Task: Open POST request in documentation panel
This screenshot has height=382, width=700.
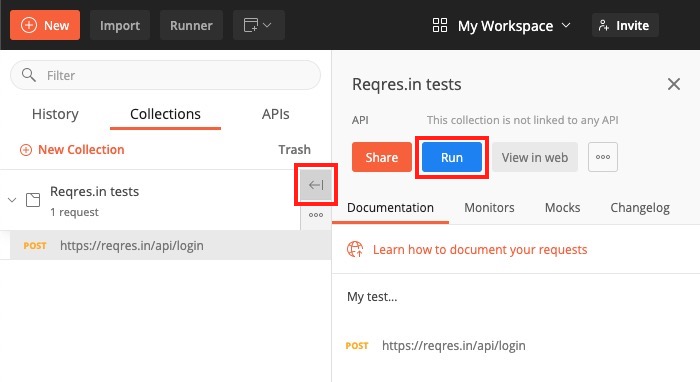Action: pos(436,345)
